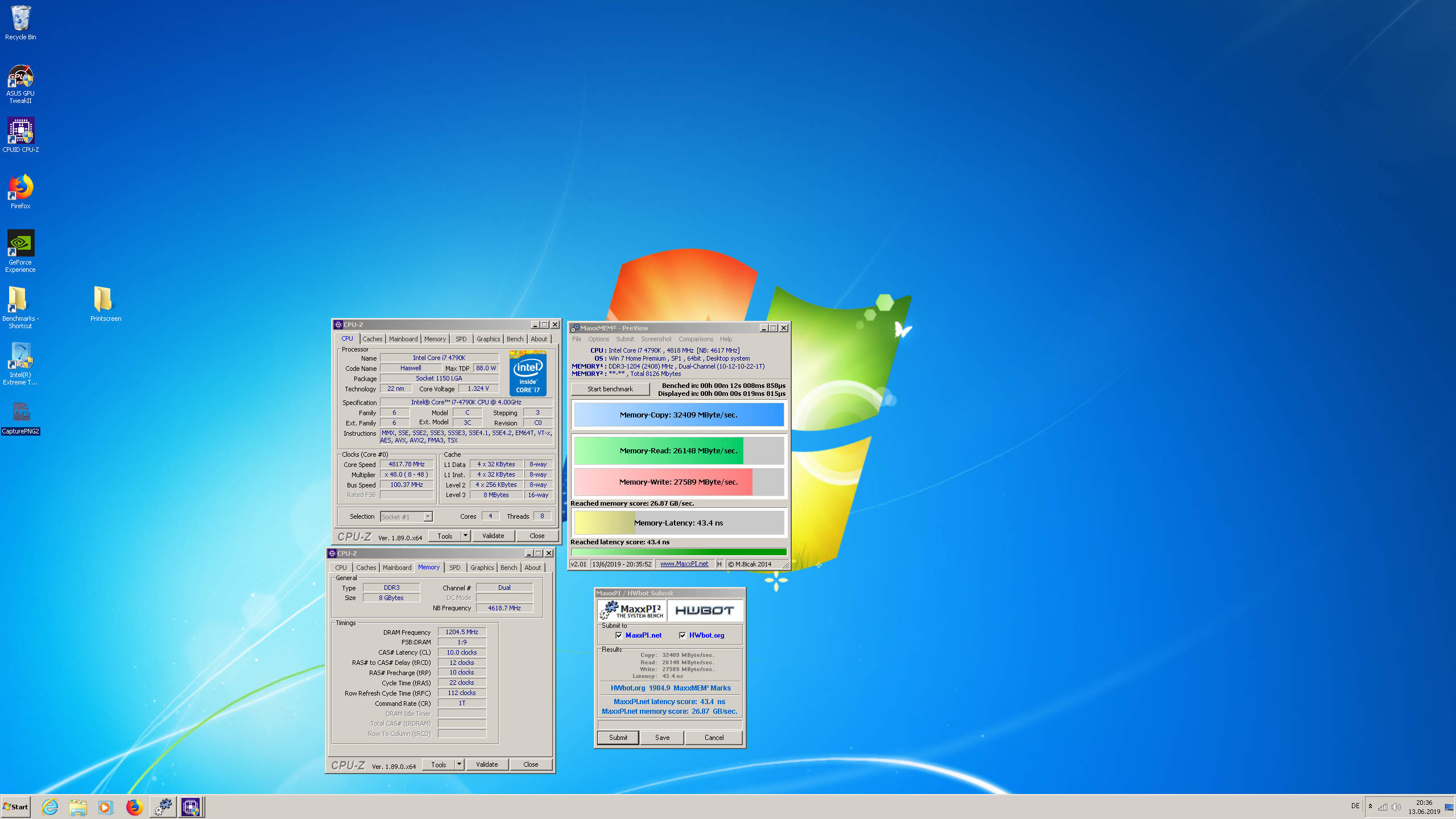The image size is (1456, 819).
Task: Open Screenshot menu in MaxxMEM²
Action: 656,339
